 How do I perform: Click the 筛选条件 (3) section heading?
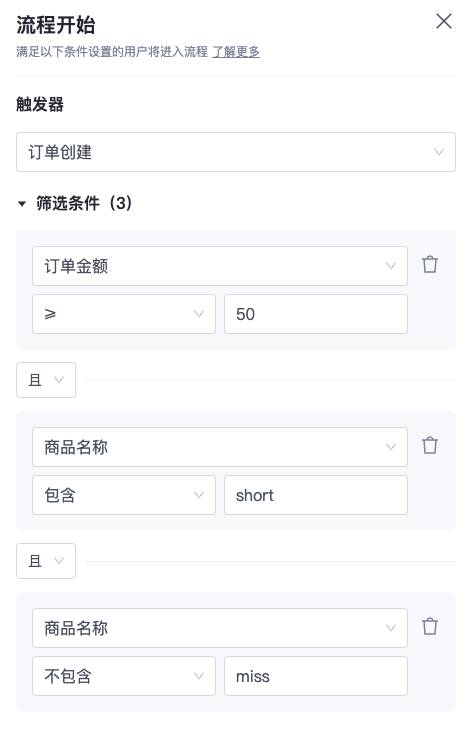84,203
